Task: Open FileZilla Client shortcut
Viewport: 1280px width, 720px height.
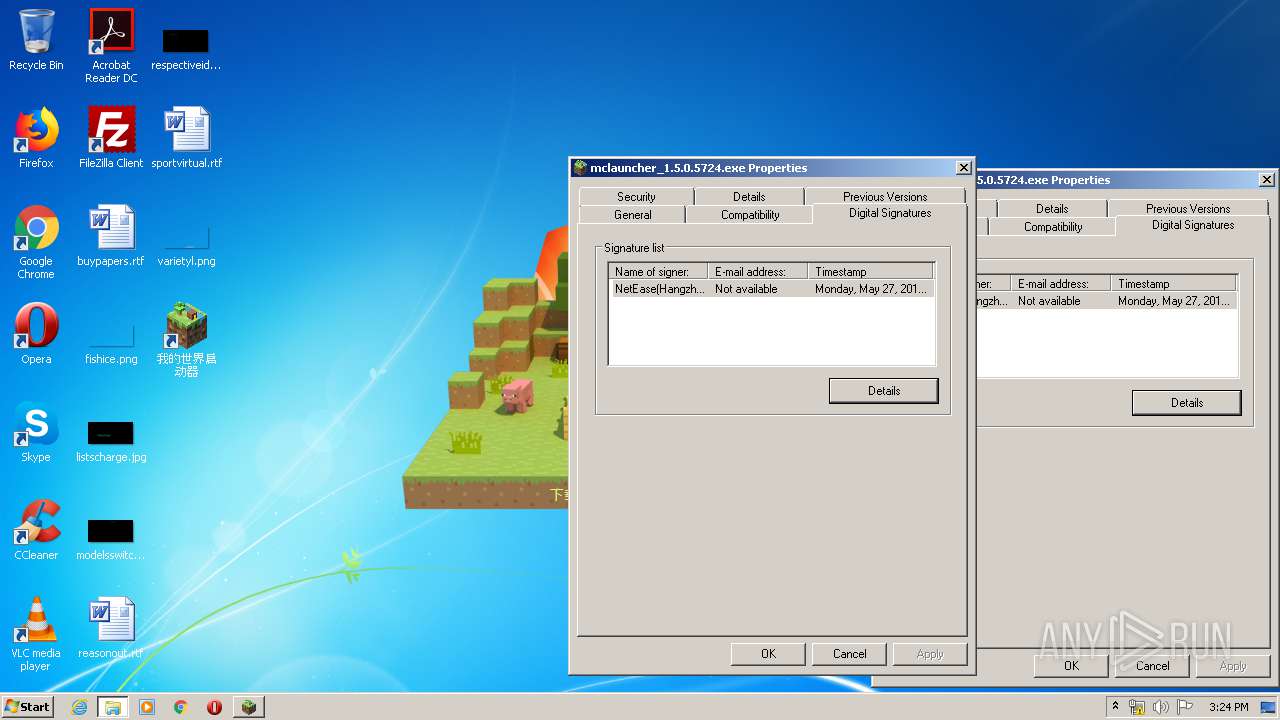Action: coord(111,138)
